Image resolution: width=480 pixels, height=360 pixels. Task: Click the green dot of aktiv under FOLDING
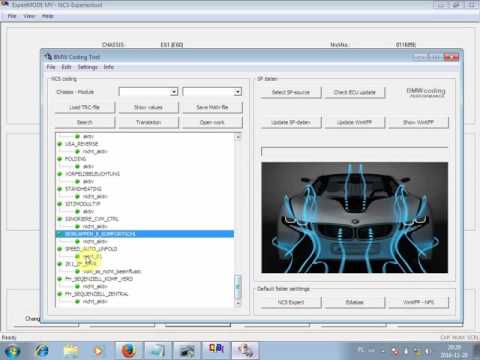77,166
